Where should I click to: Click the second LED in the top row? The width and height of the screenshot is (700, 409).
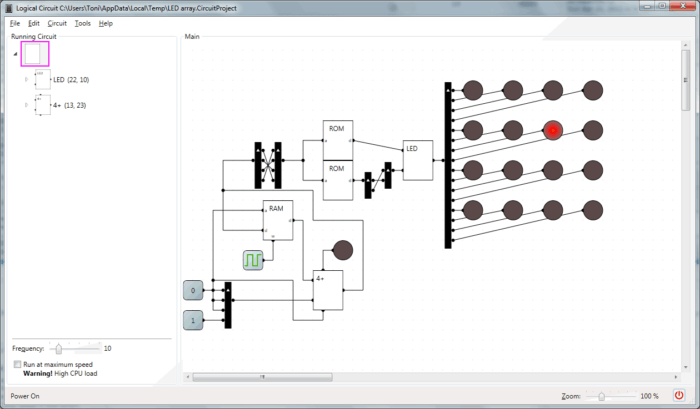tap(513, 90)
